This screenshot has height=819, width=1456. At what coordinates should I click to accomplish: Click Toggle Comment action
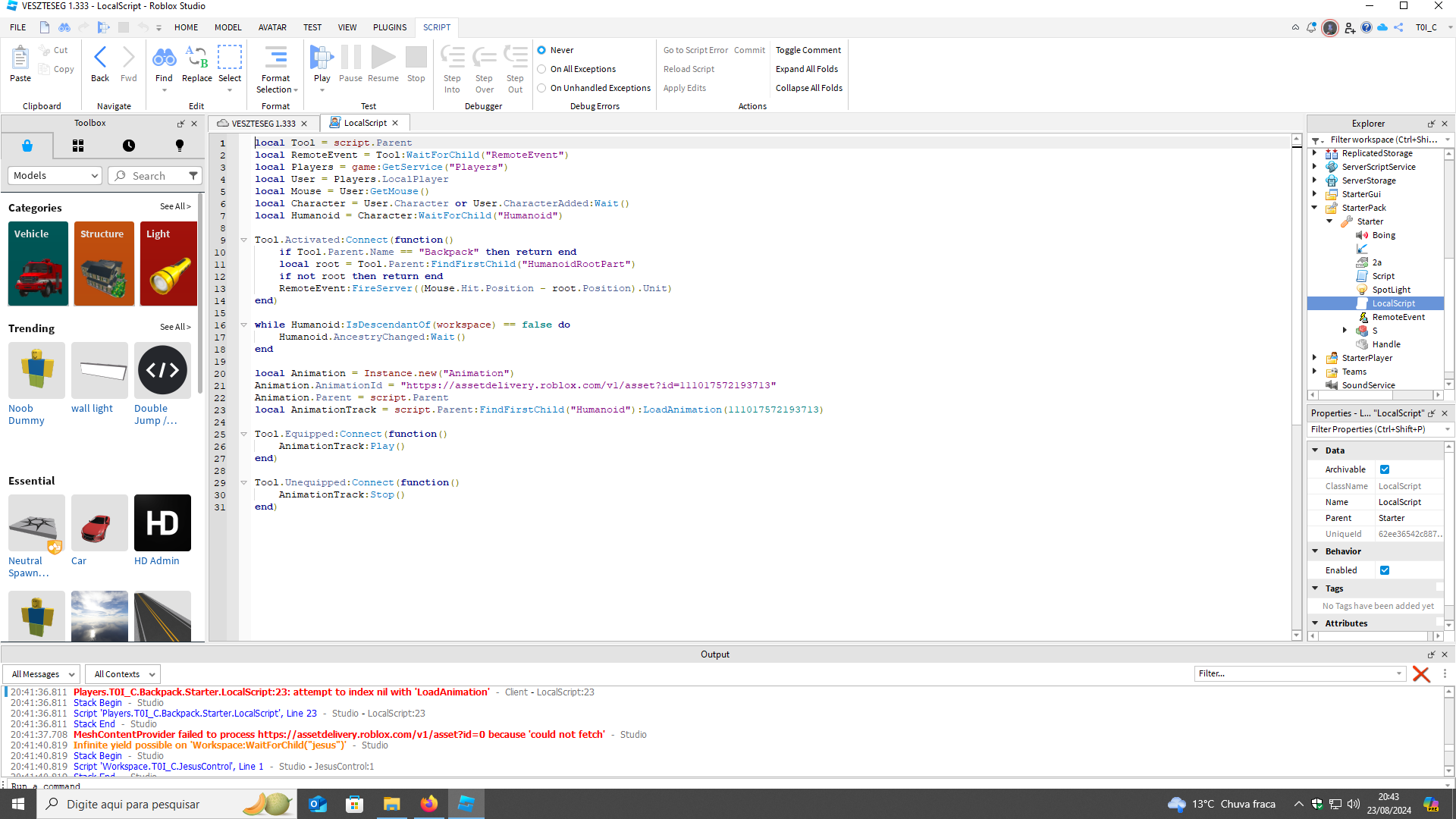point(808,50)
